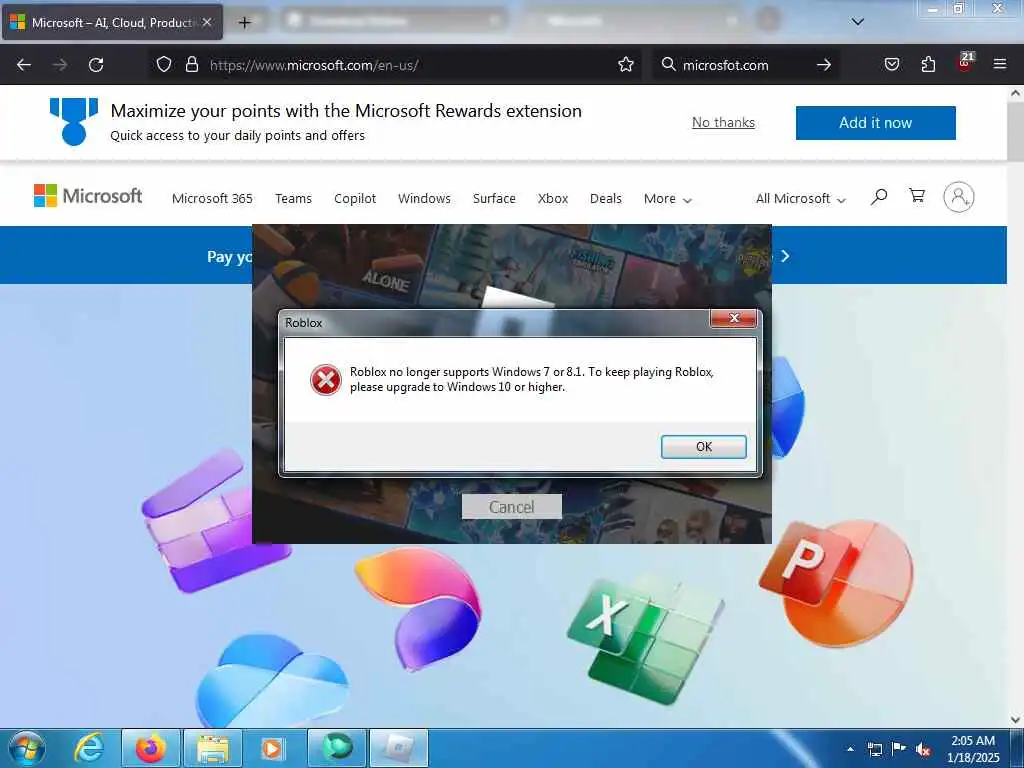Click the search go arrow next to microsfot.com

click(x=824, y=65)
